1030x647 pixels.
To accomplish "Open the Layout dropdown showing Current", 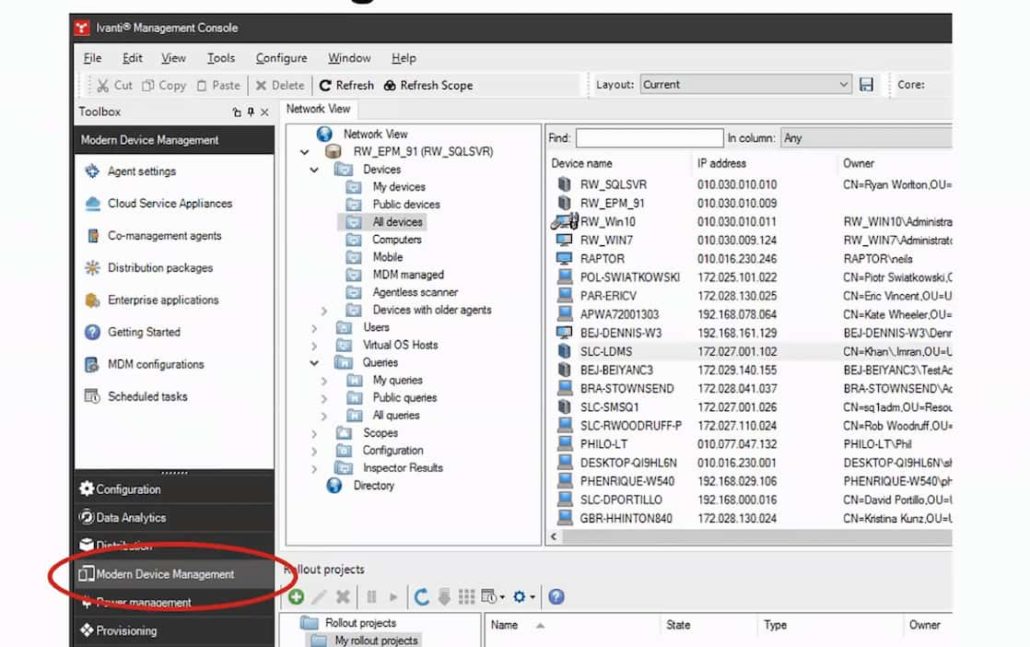I will (x=746, y=85).
